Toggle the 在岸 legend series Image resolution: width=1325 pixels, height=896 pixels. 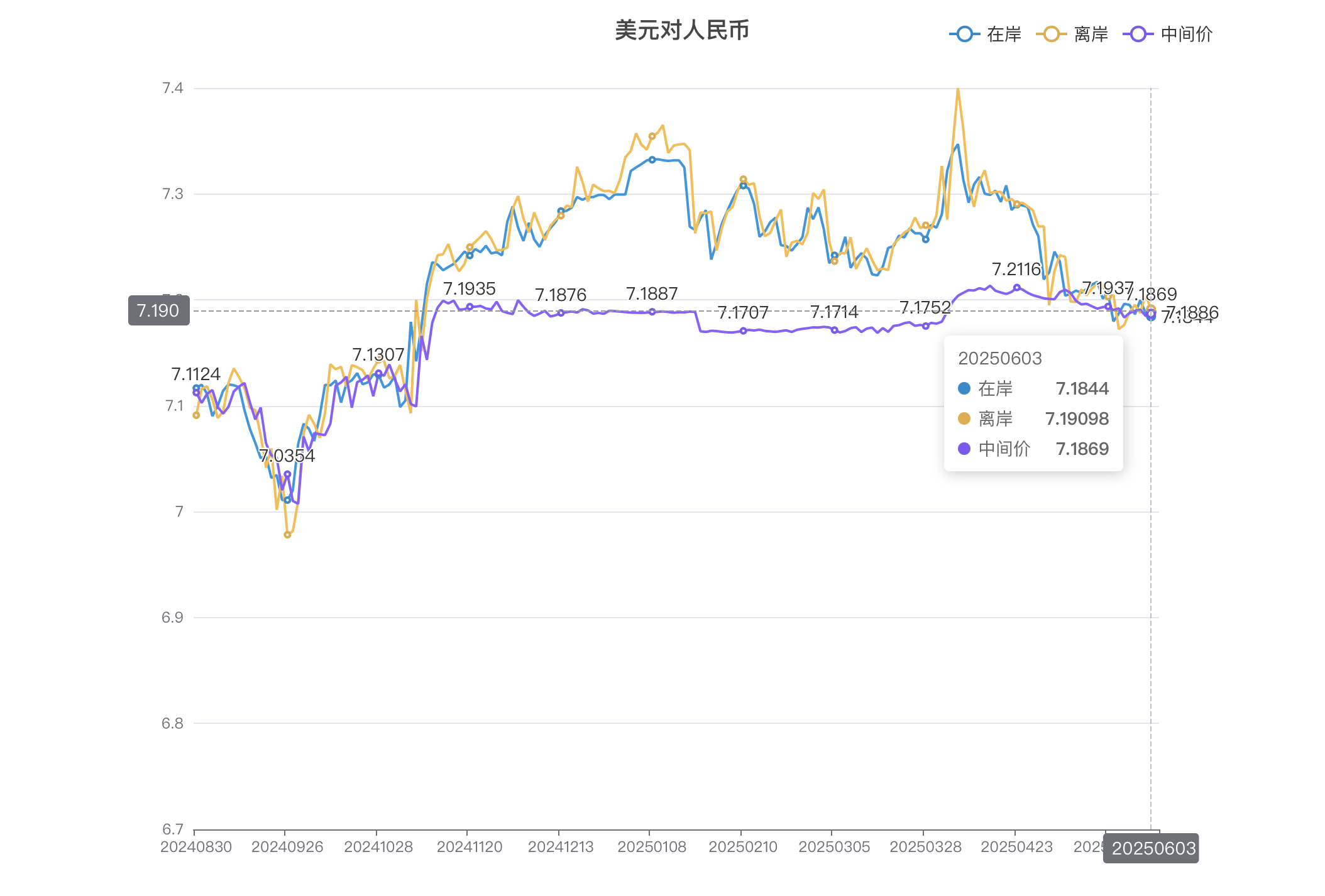coord(1003,34)
